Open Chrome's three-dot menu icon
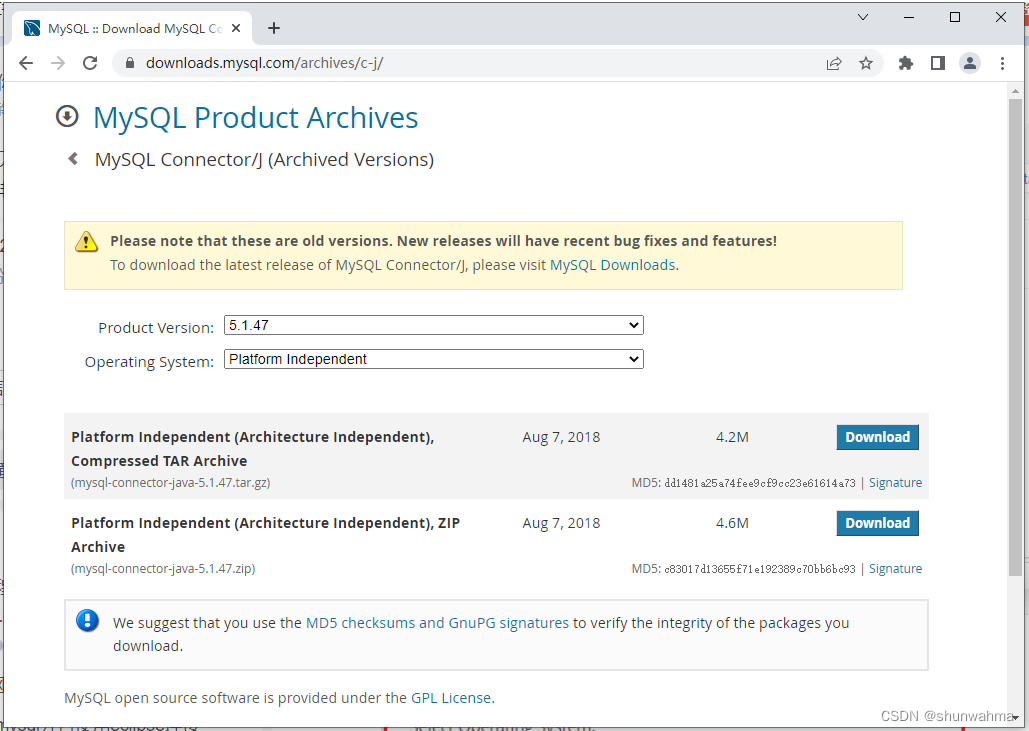This screenshot has width=1029, height=731. 1002,62
